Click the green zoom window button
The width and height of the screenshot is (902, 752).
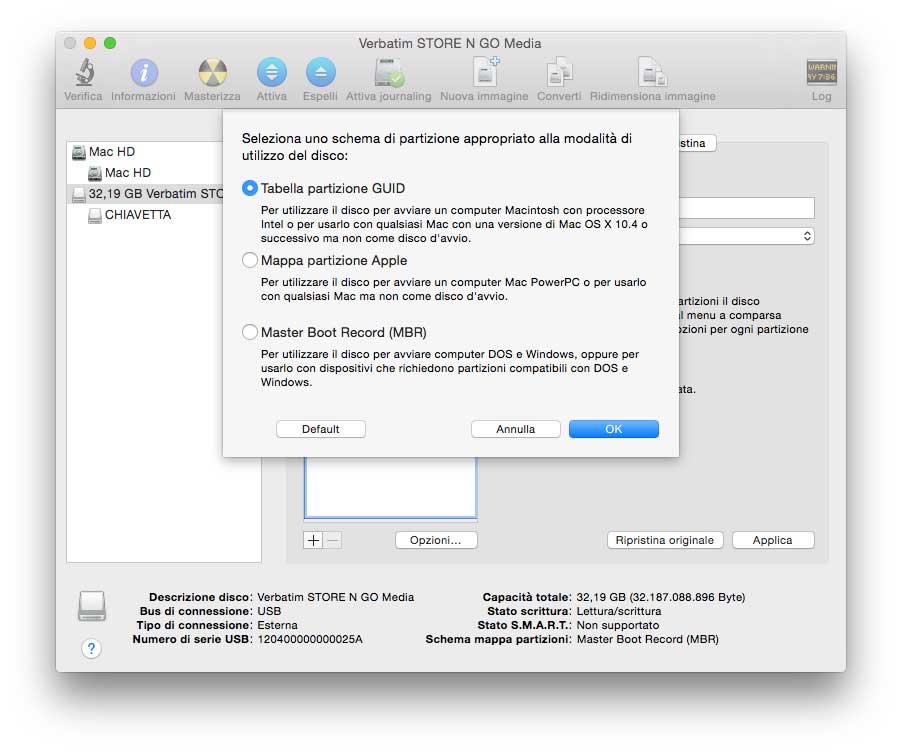point(110,43)
